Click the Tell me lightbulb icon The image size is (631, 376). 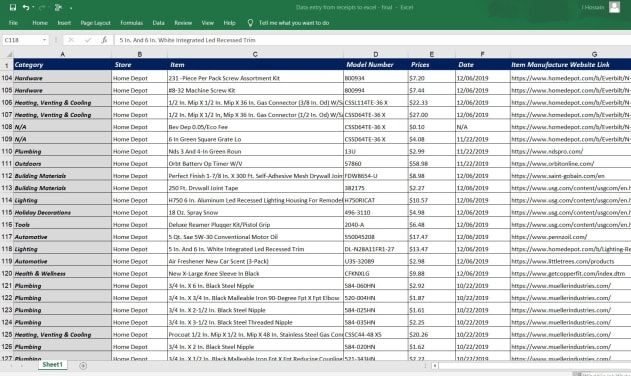tap(250, 23)
